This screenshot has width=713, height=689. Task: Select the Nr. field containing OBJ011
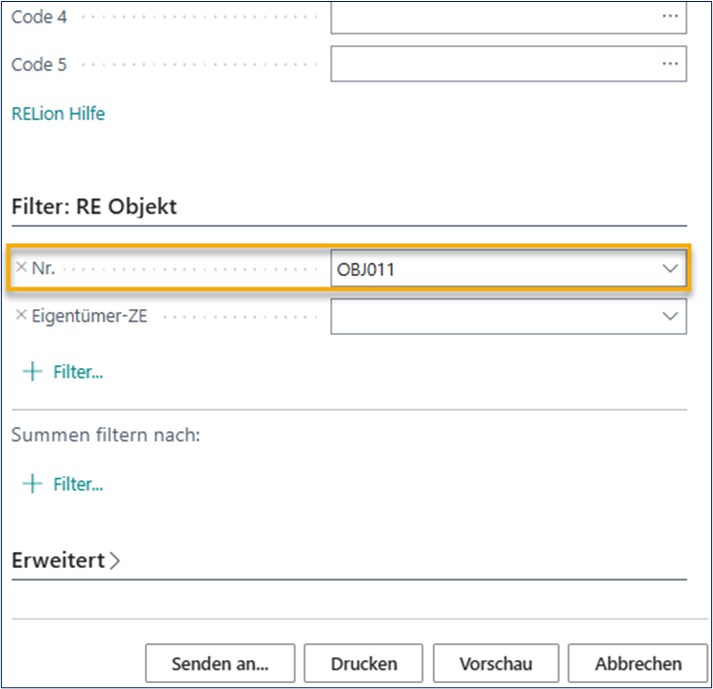[490, 269]
